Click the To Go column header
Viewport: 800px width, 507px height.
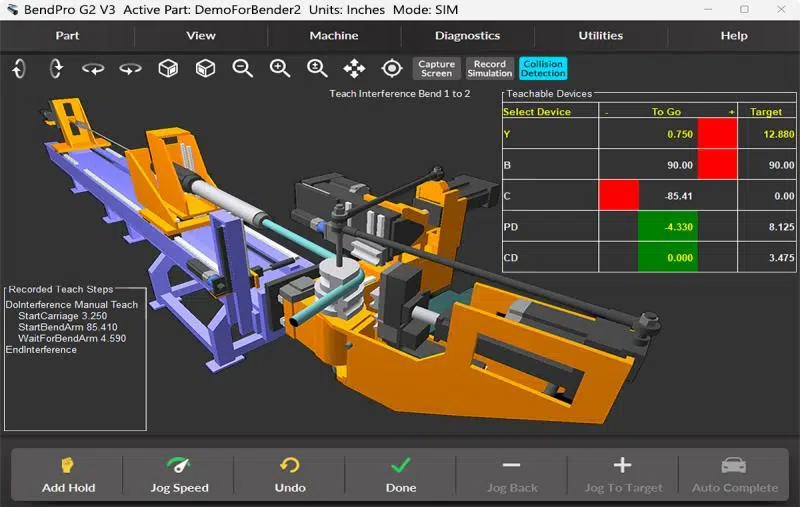pos(666,112)
